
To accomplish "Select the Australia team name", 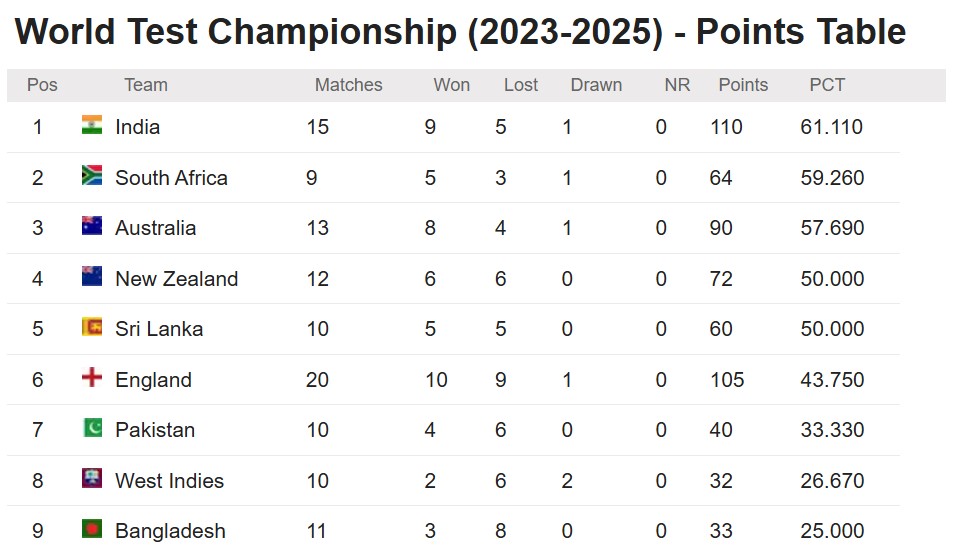I will 155,228.
